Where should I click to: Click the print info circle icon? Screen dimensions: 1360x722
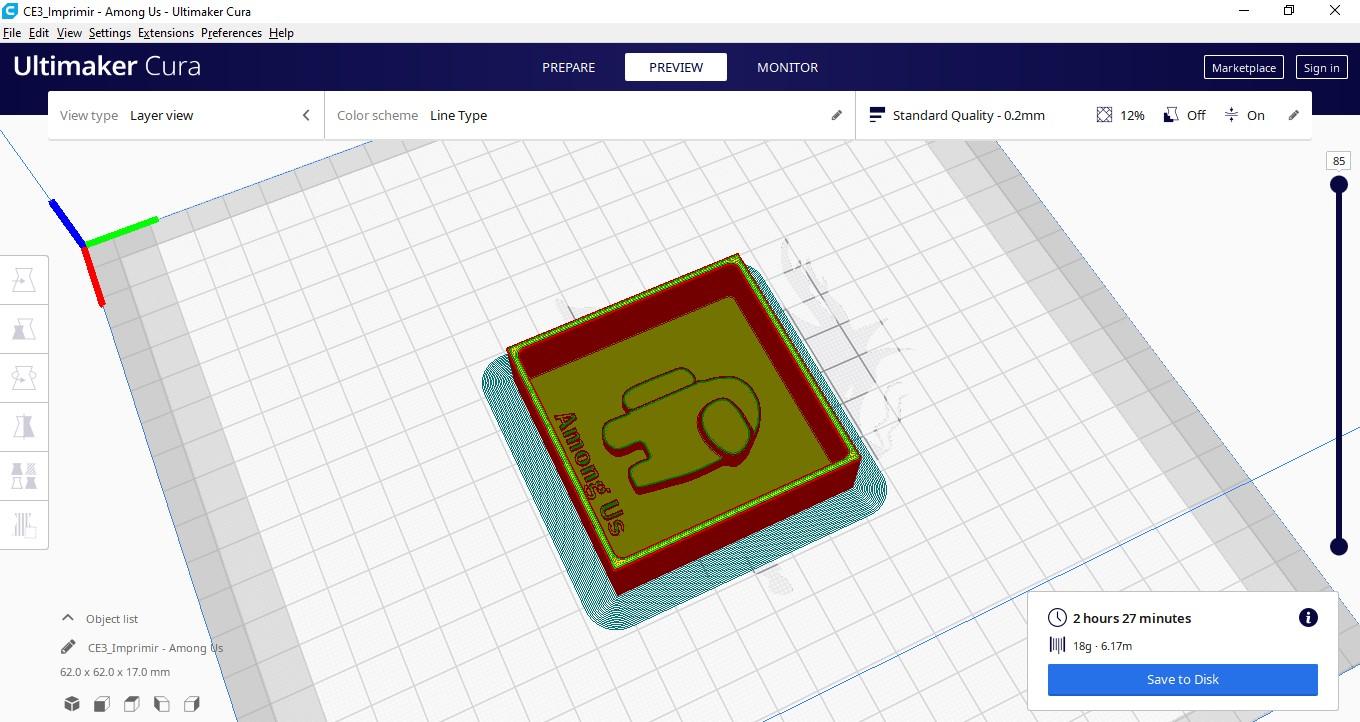1308,617
